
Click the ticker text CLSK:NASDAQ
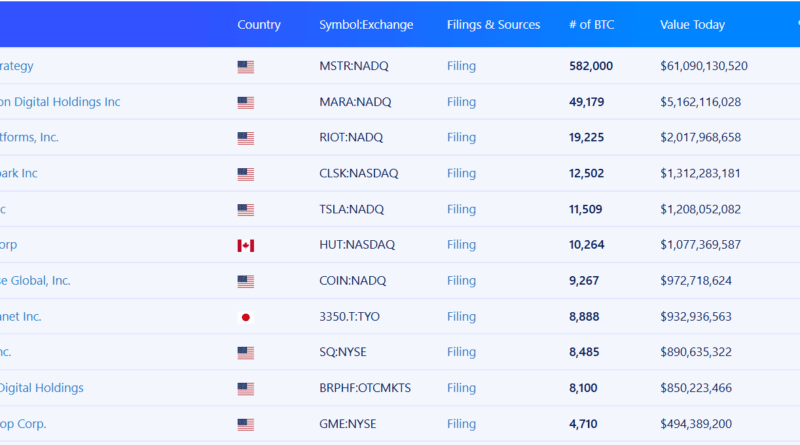(359, 173)
